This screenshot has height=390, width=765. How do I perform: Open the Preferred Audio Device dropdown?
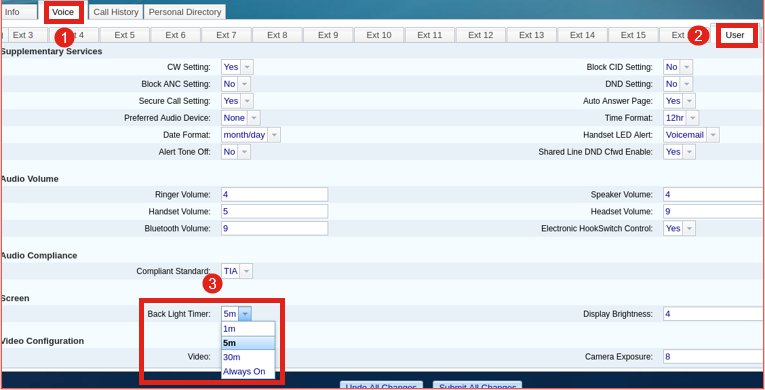tap(241, 118)
